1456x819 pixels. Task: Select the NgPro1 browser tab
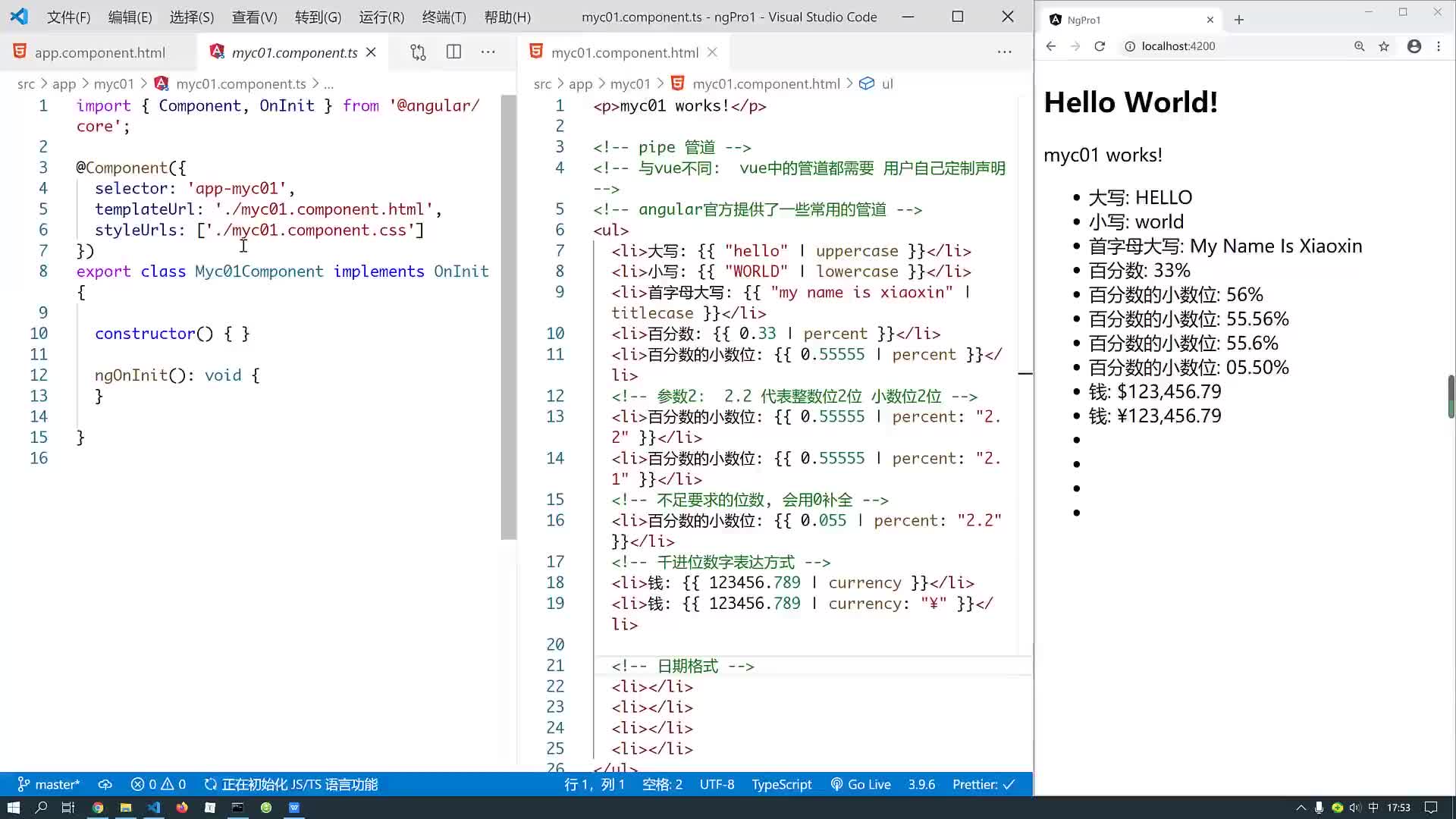1131,20
